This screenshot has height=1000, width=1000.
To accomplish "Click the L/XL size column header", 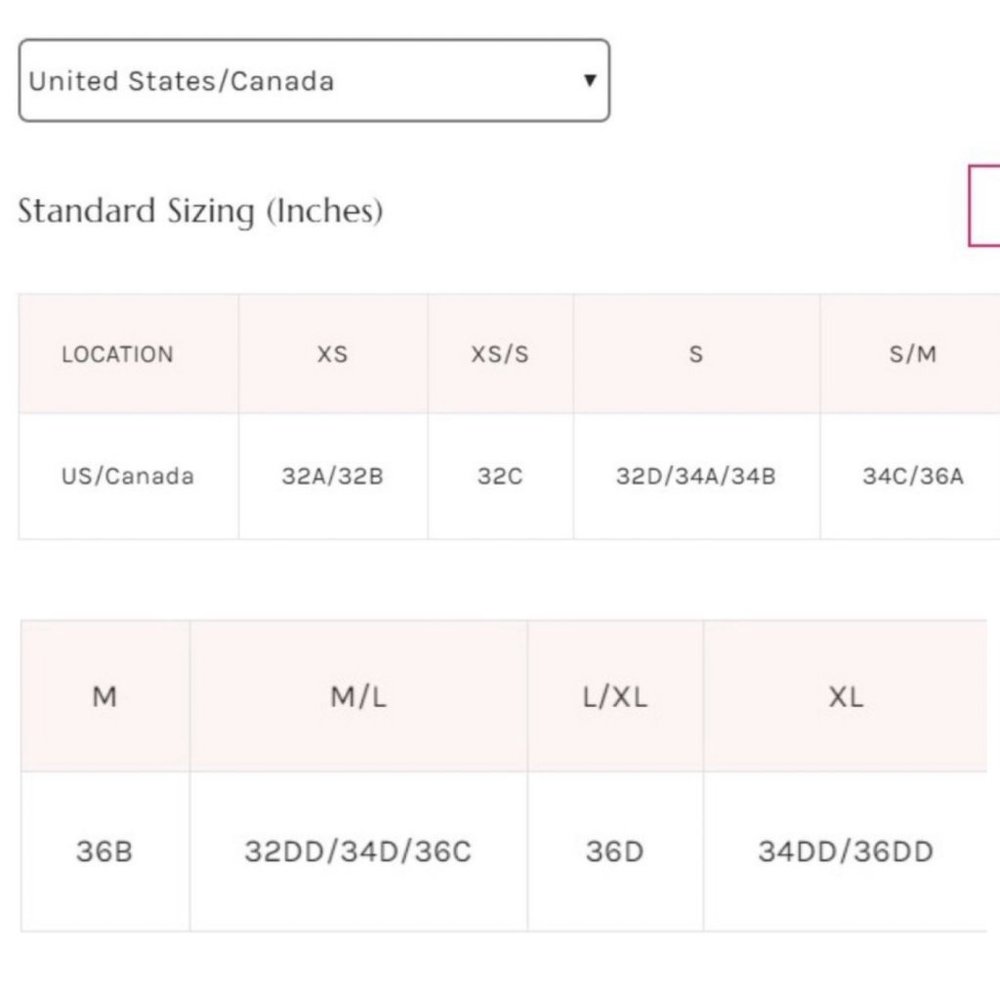I will click(x=615, y=697).
